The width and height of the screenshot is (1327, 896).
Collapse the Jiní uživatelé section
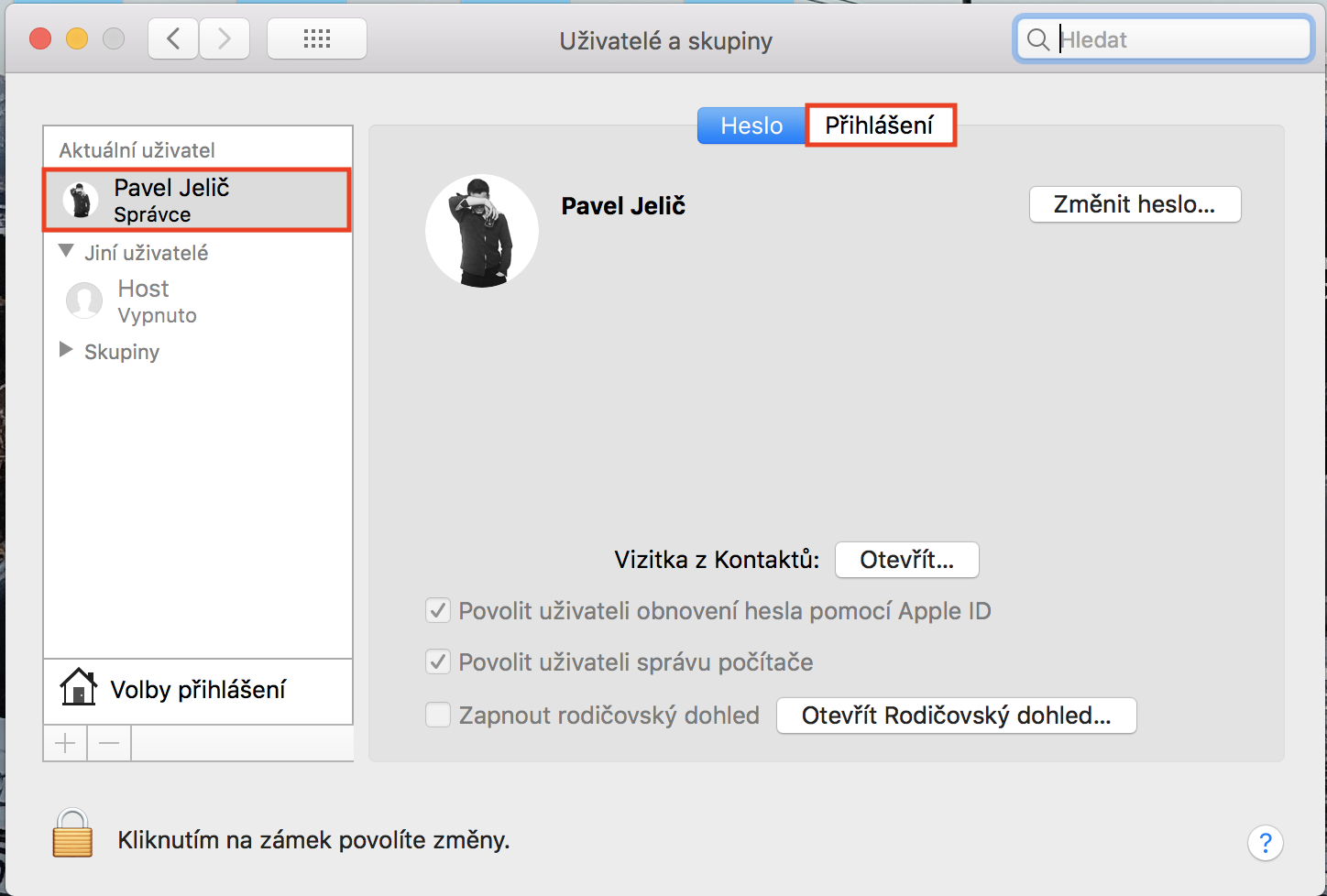click(x=66, y=251)
